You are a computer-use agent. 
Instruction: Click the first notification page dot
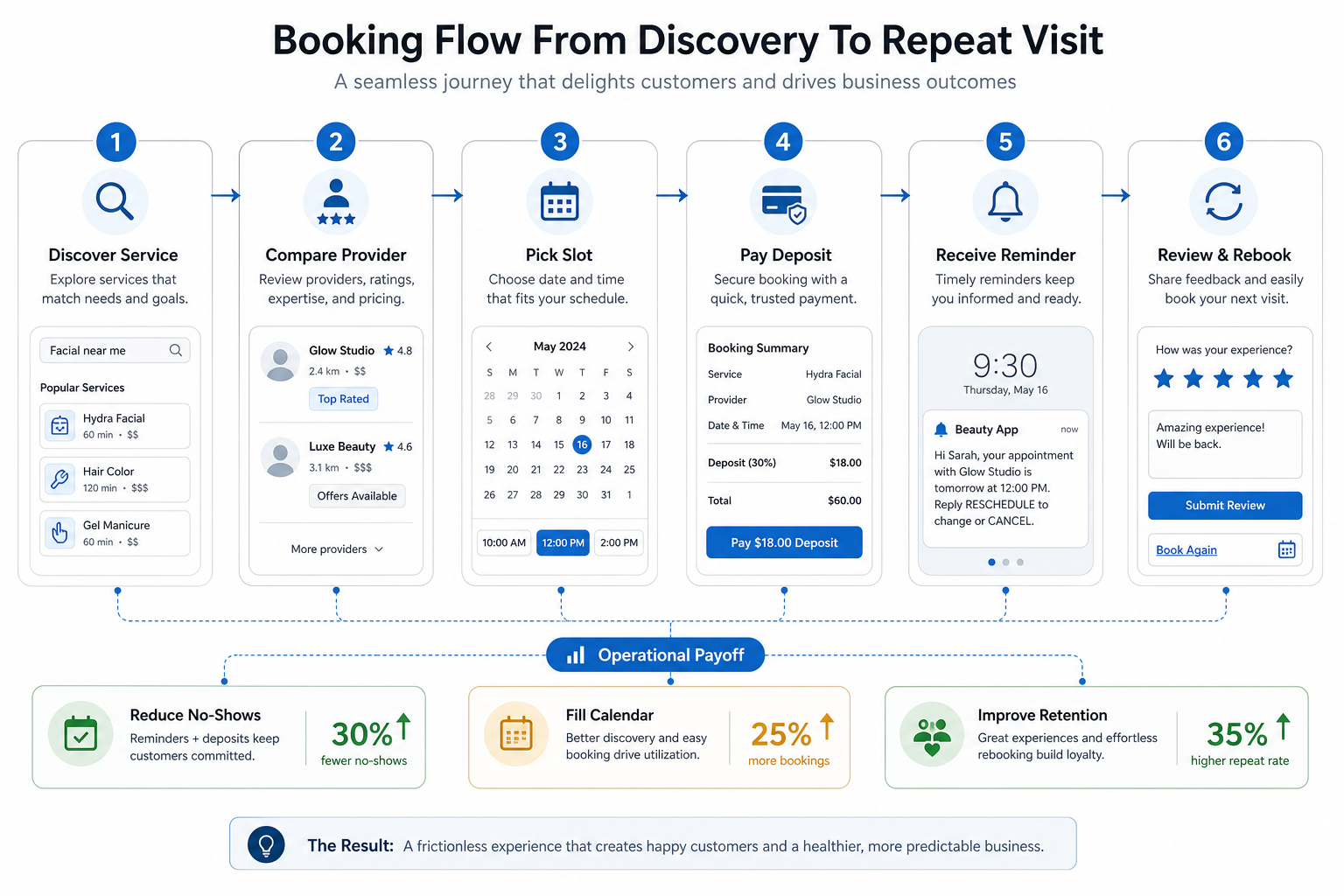pos(991,562)
